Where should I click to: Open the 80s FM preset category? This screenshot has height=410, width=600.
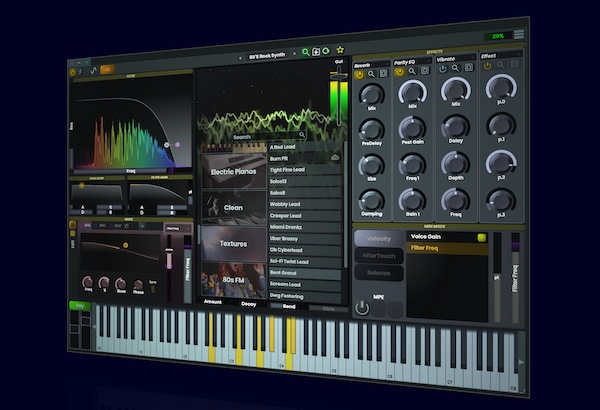pyautogui.click(x=233, y=280)
